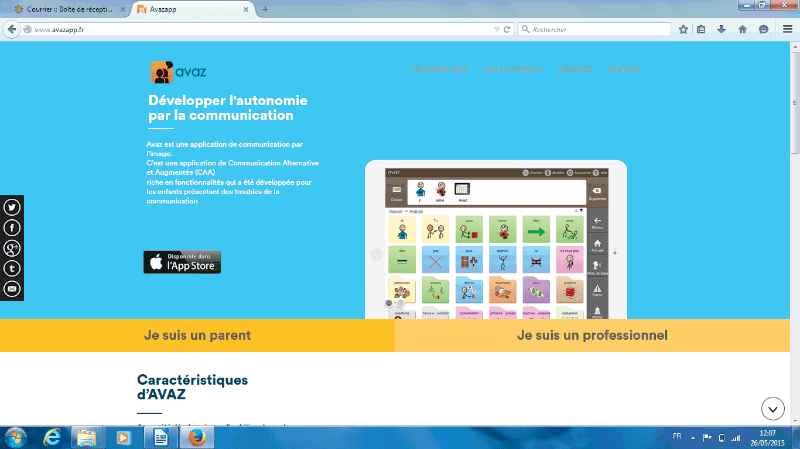Bookmark this page with the star icon

683,29
